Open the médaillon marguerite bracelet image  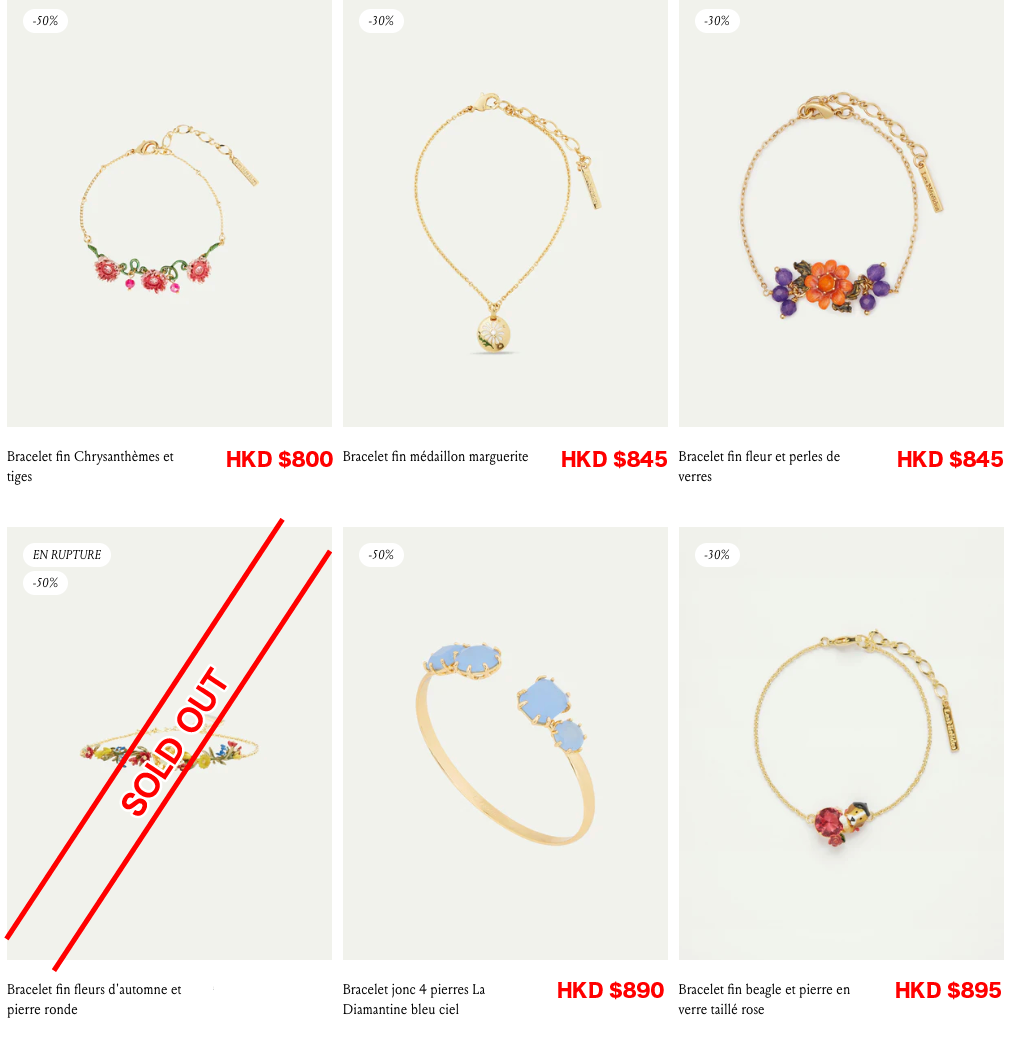tap(506, 213)
